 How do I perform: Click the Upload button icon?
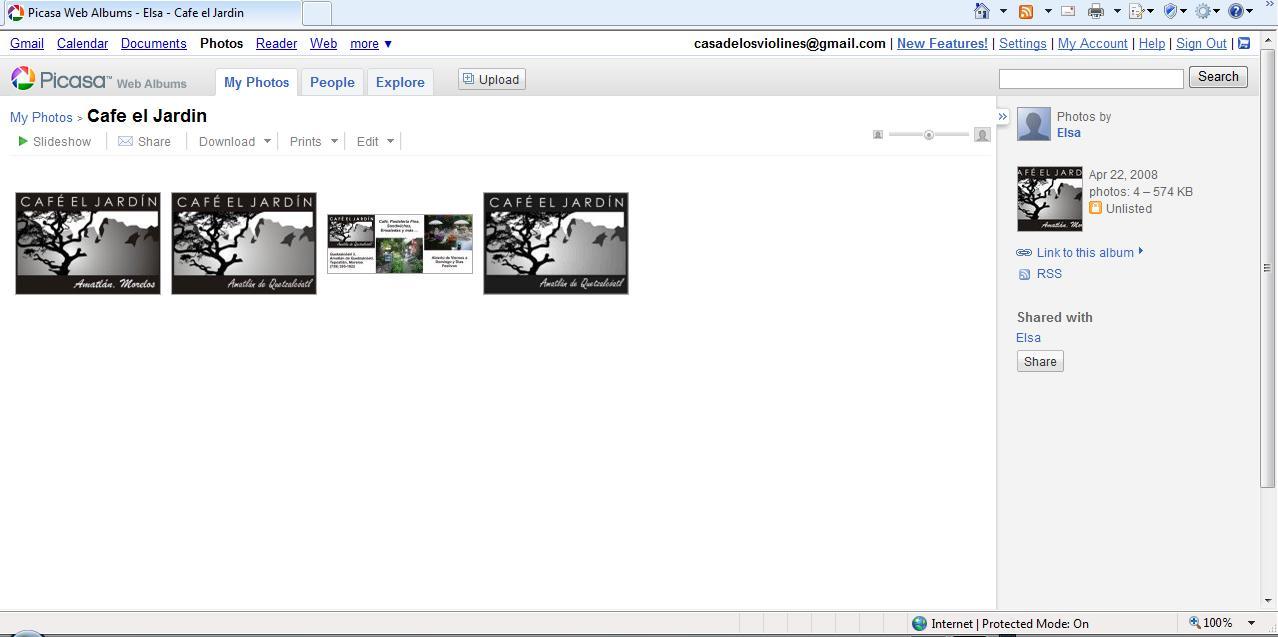point(469,79)
